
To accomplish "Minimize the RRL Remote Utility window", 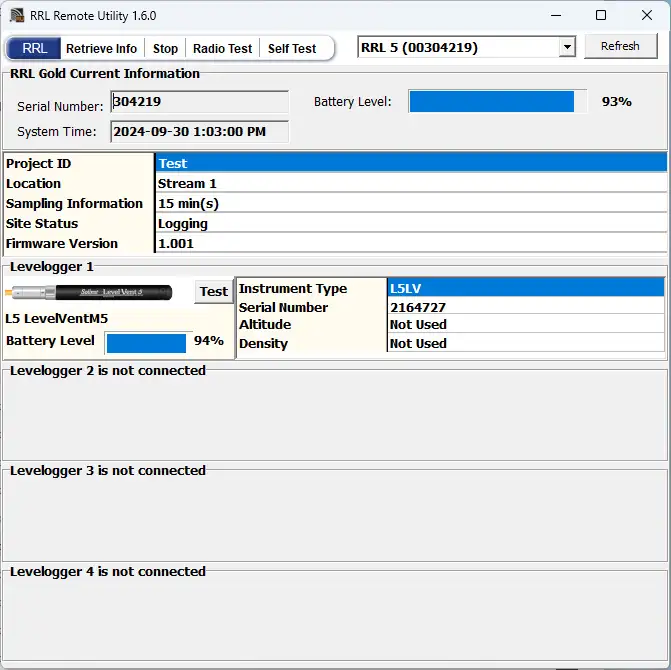I will tap(556, 15).
